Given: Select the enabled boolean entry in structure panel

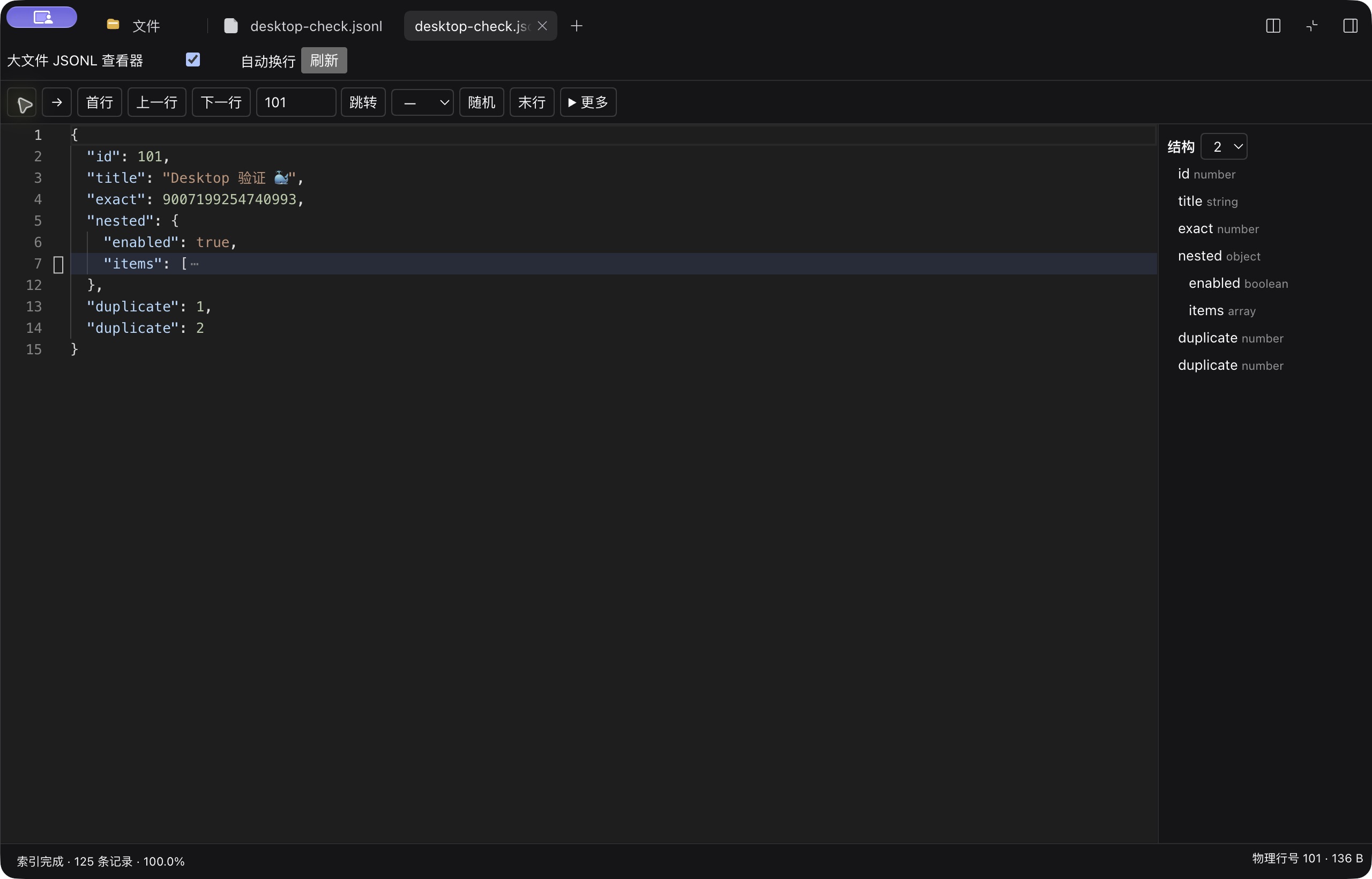Looking at the screenshot, I should pyautogui.click(x=1238, y=283).
